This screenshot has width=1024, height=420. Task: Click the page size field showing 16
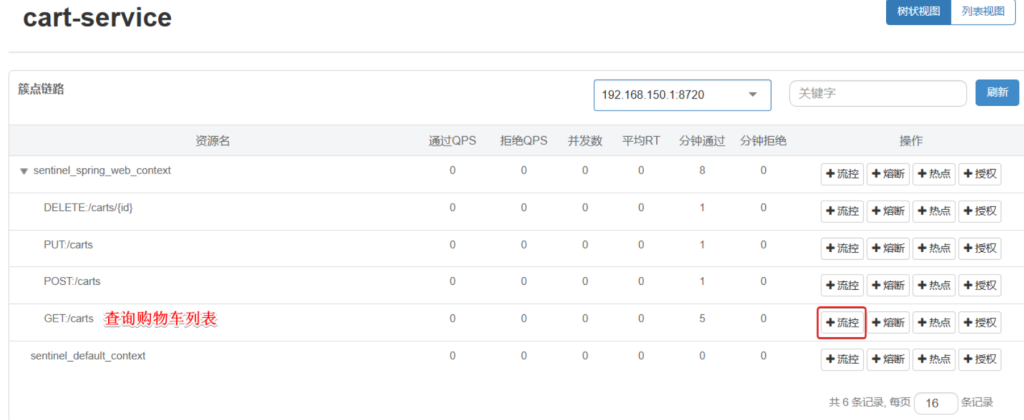(x=935, y=402)
